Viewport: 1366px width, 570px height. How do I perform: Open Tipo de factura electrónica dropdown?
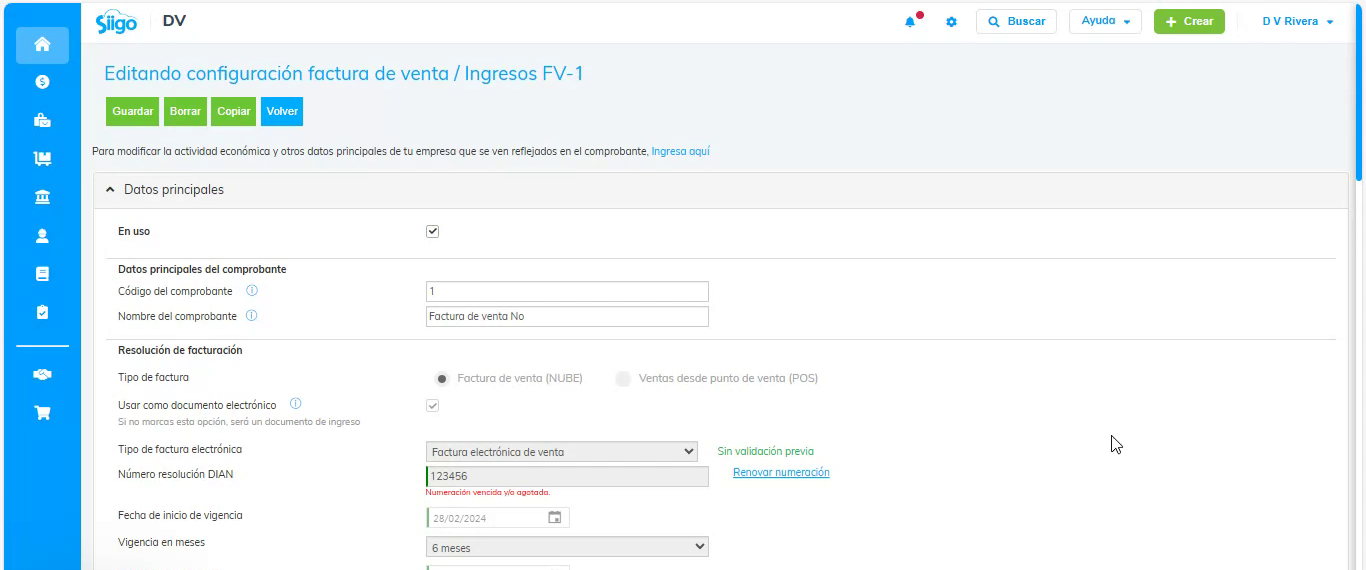pyautogui.click(x=562, y=452)
